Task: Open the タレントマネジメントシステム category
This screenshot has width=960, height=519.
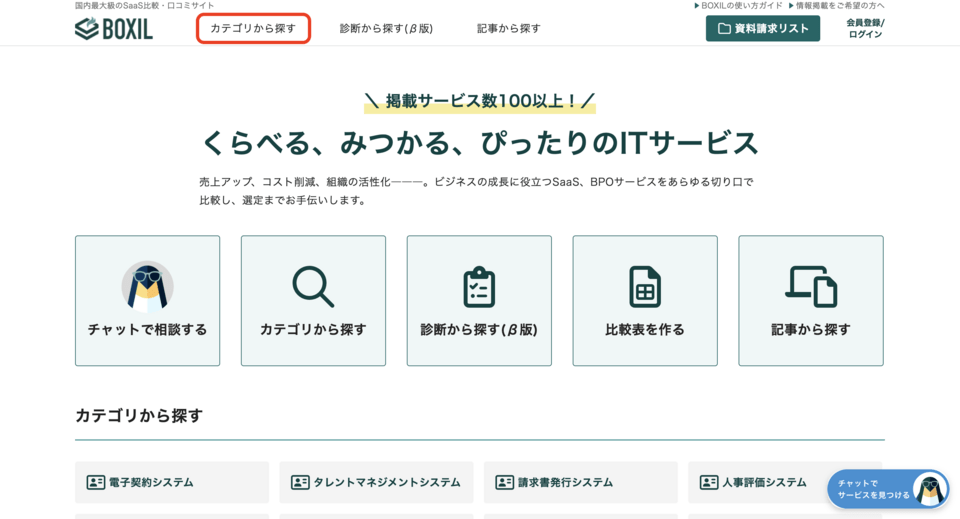Action: 386,482
